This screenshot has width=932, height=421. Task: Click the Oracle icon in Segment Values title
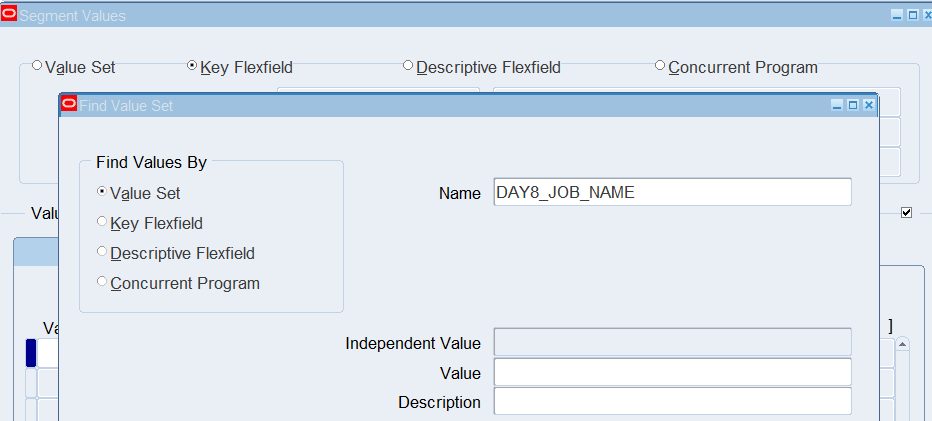pyautogui.click(x=9, y=14)
